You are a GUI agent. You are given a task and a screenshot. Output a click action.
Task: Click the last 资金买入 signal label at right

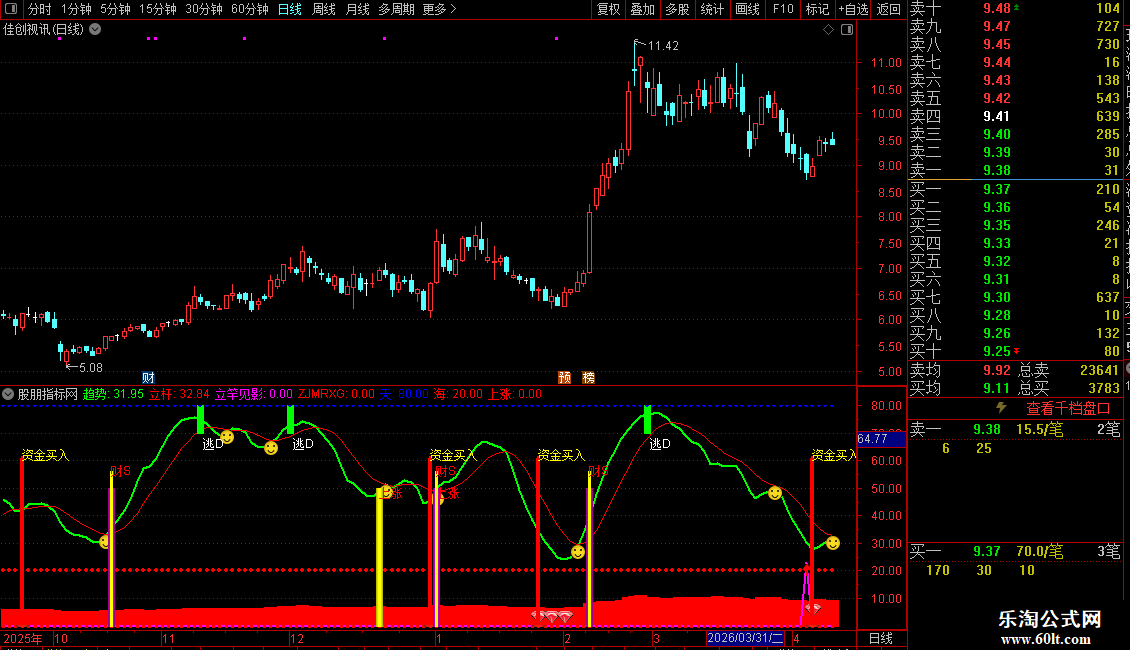(833, 455)
